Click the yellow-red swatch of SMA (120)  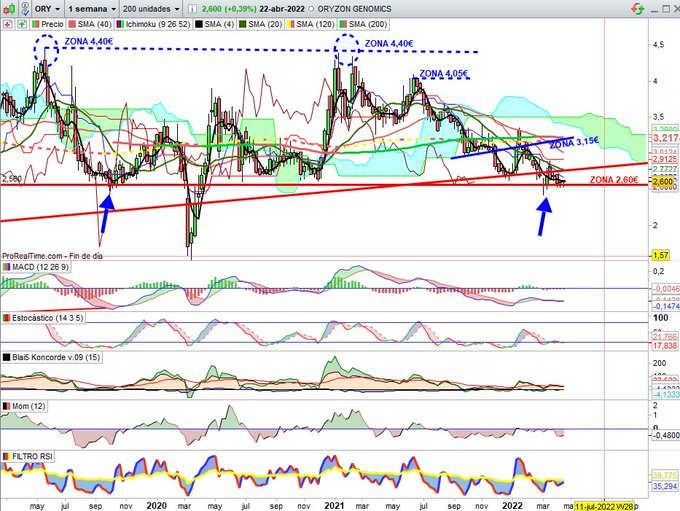[x=291, y=24]
